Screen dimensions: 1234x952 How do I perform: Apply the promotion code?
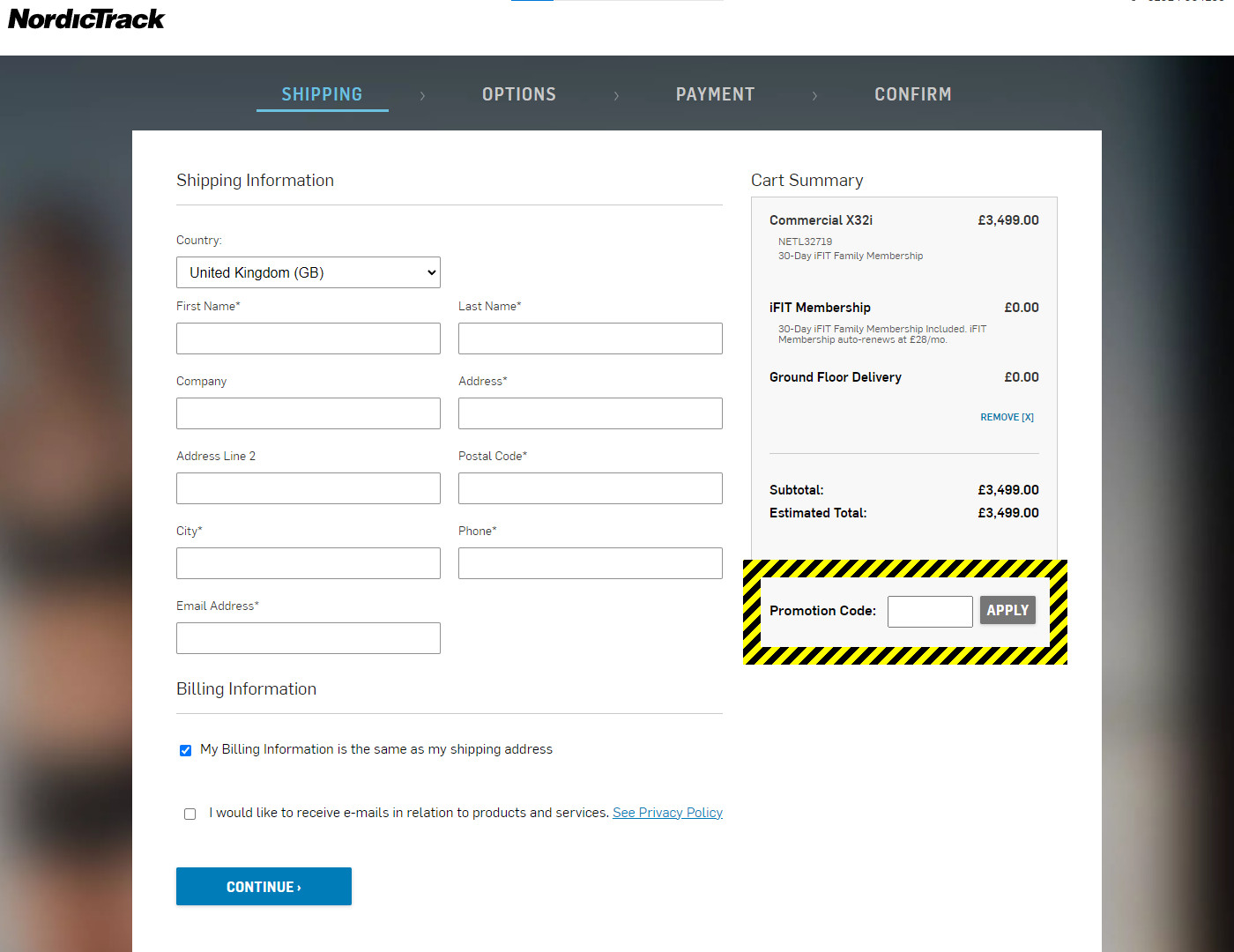click(x=1007, y=610)
